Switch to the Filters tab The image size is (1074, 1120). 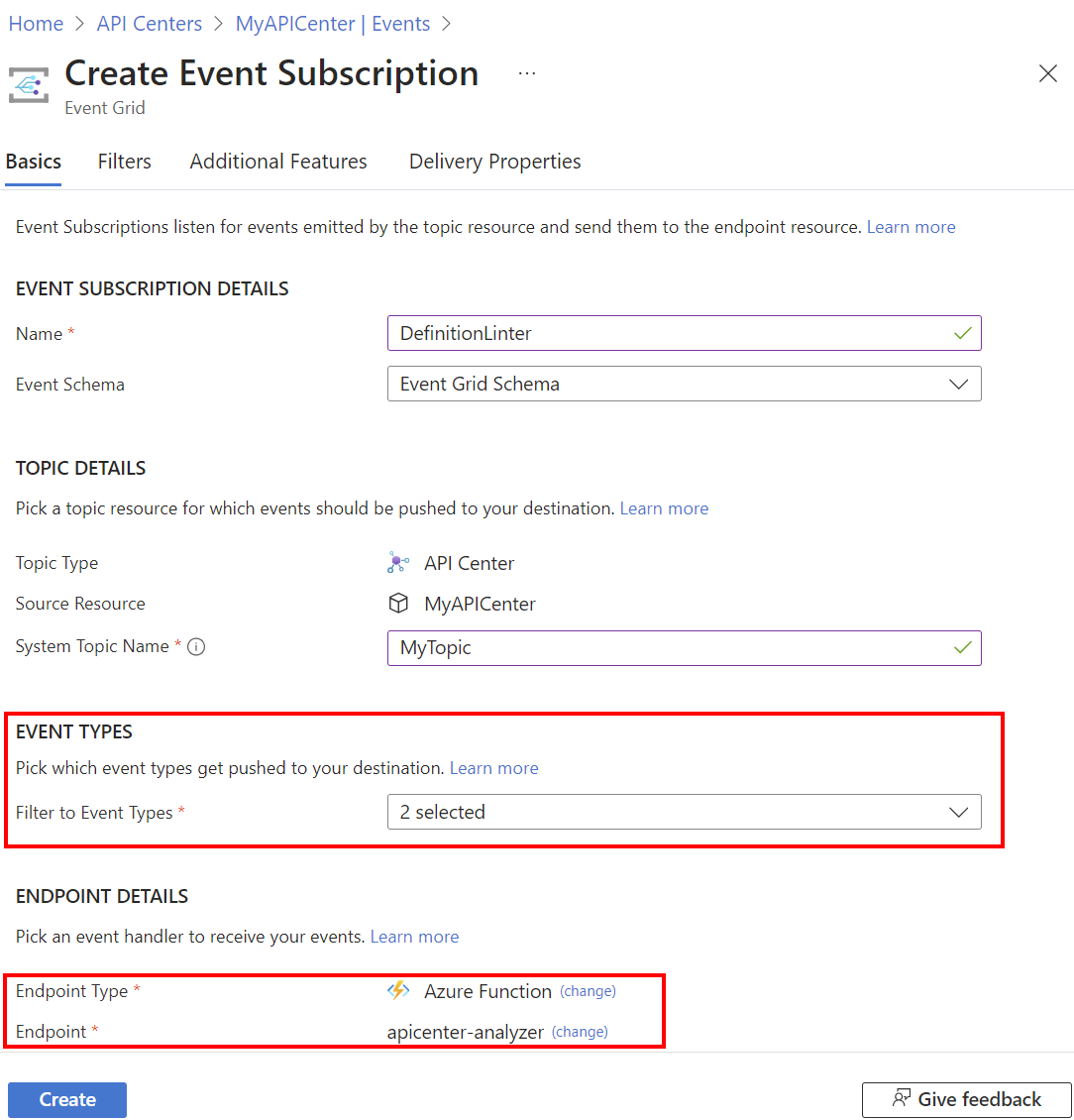point(125,162)
